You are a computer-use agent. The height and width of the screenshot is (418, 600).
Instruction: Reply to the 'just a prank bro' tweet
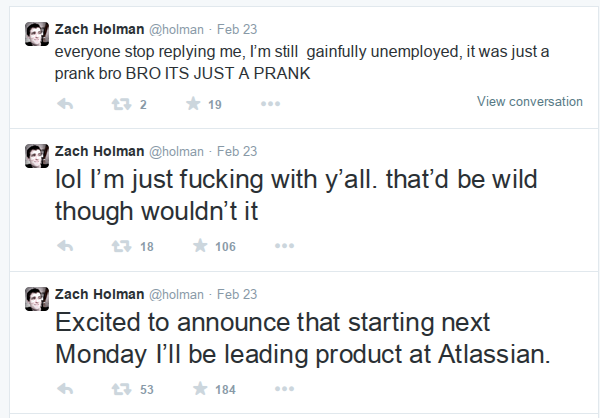click(x=65, y=104)
